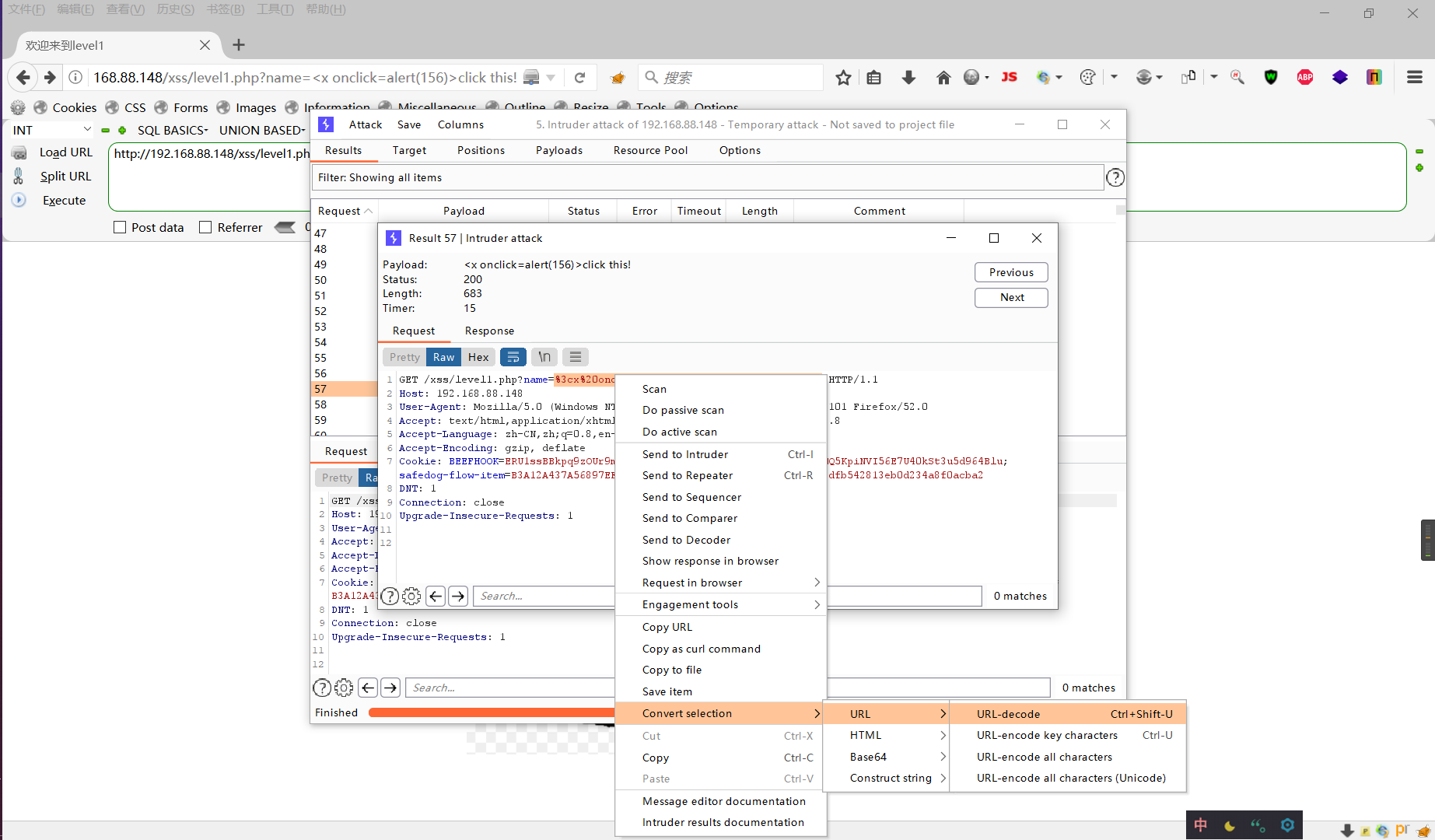The height and width of the screenshot is (840, 1435).
Task: Click the Next result button
Action: point(1011,297)
